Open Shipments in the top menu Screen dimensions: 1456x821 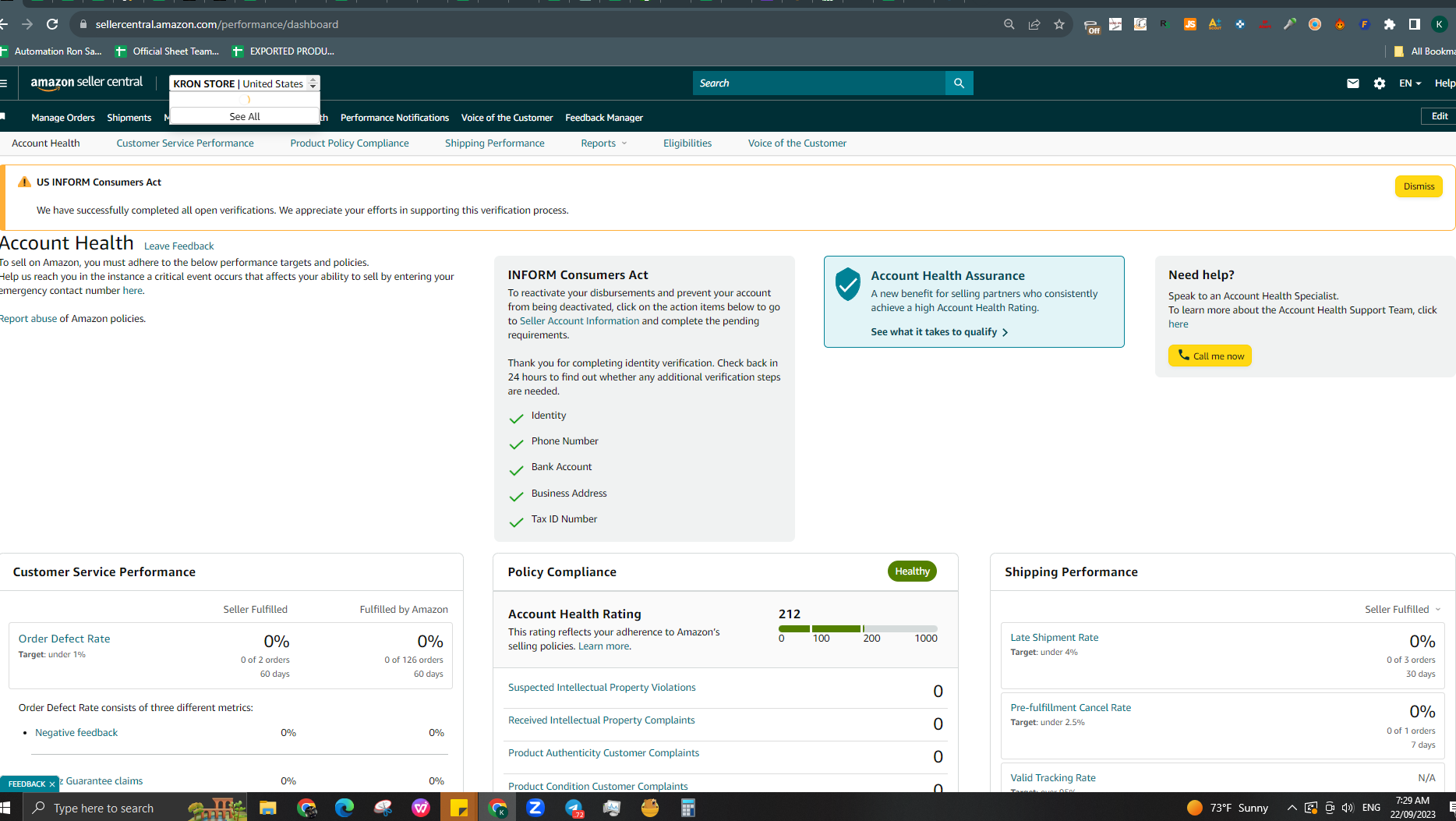point(129,118)
